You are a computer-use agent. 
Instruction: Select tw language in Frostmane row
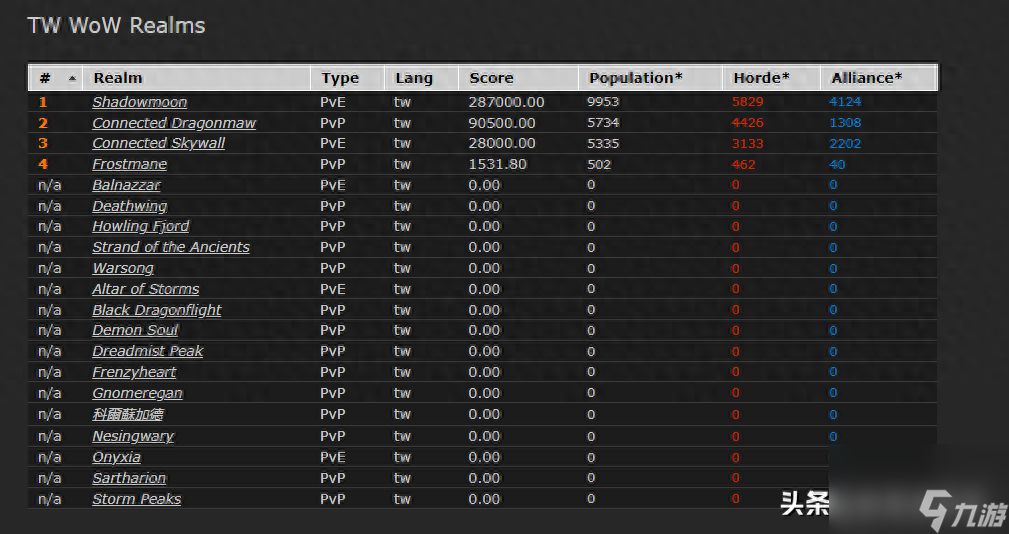tap(402, 164)
